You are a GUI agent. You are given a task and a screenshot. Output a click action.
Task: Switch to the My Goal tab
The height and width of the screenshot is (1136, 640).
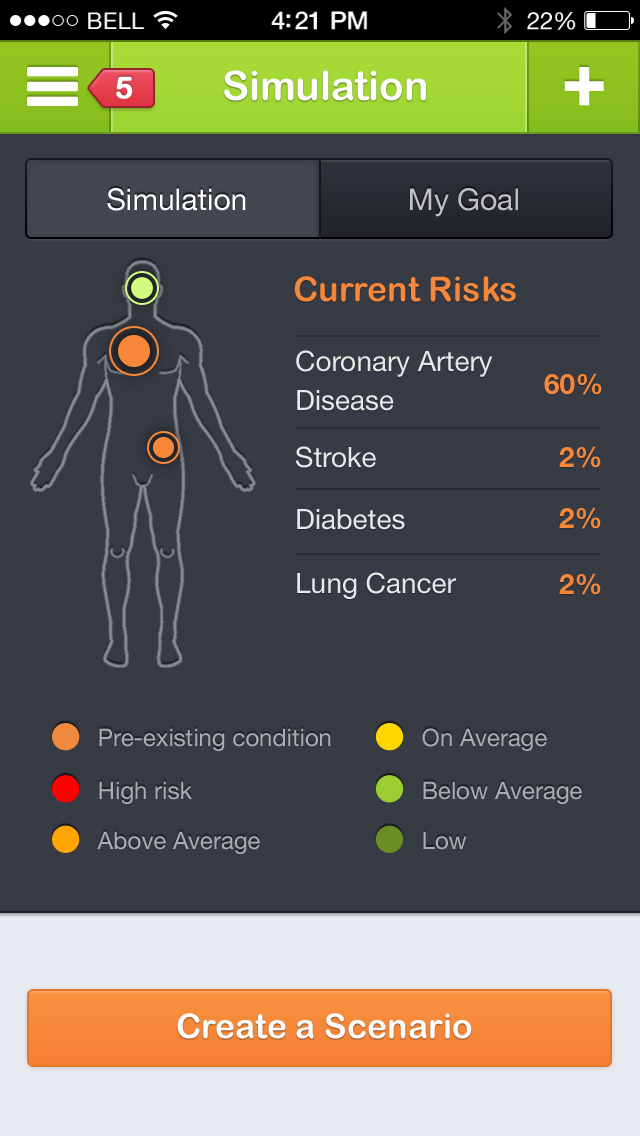point(464,199)
